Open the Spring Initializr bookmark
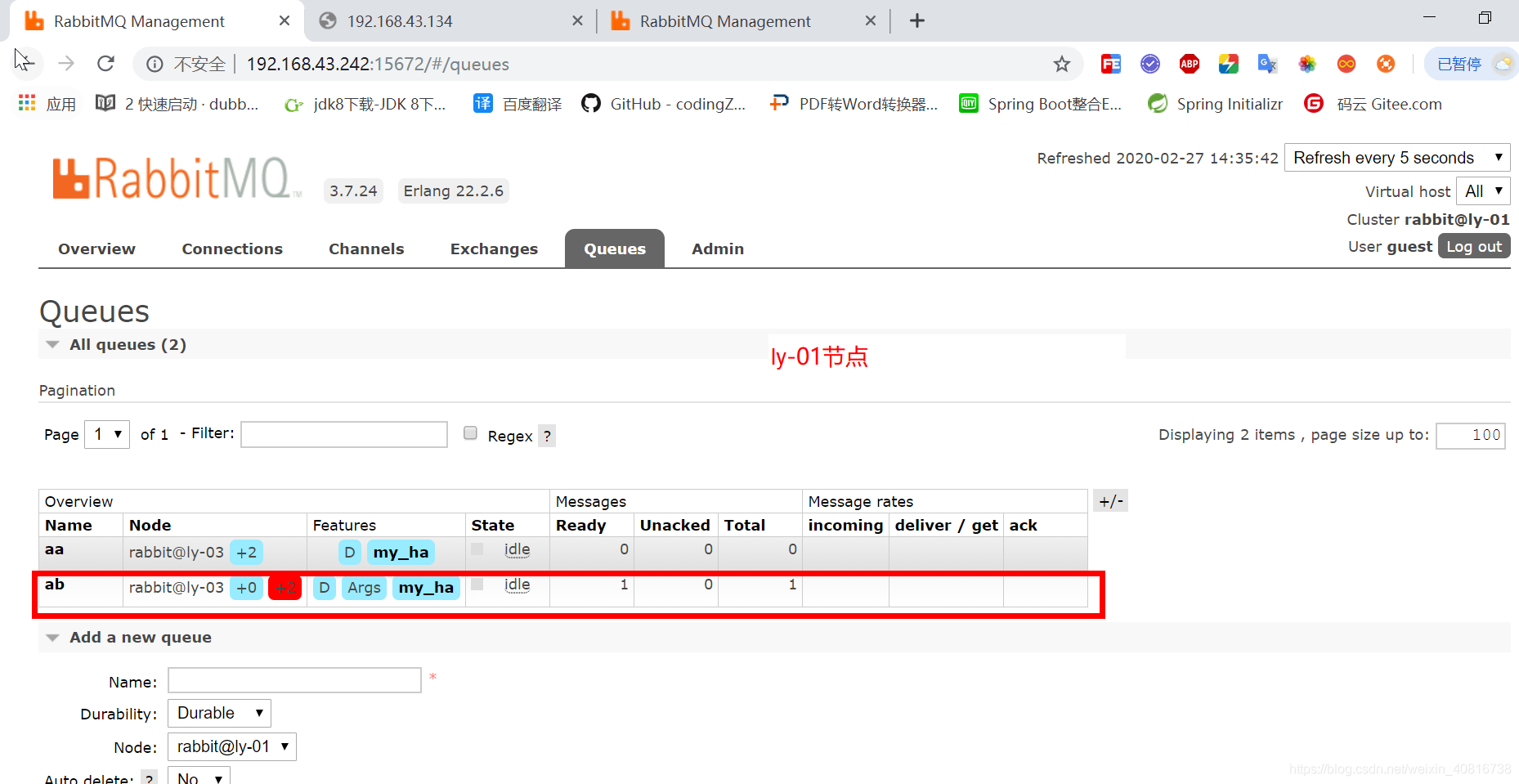The height and width of the screenshot is (784, 1519). click(1215, 104)
